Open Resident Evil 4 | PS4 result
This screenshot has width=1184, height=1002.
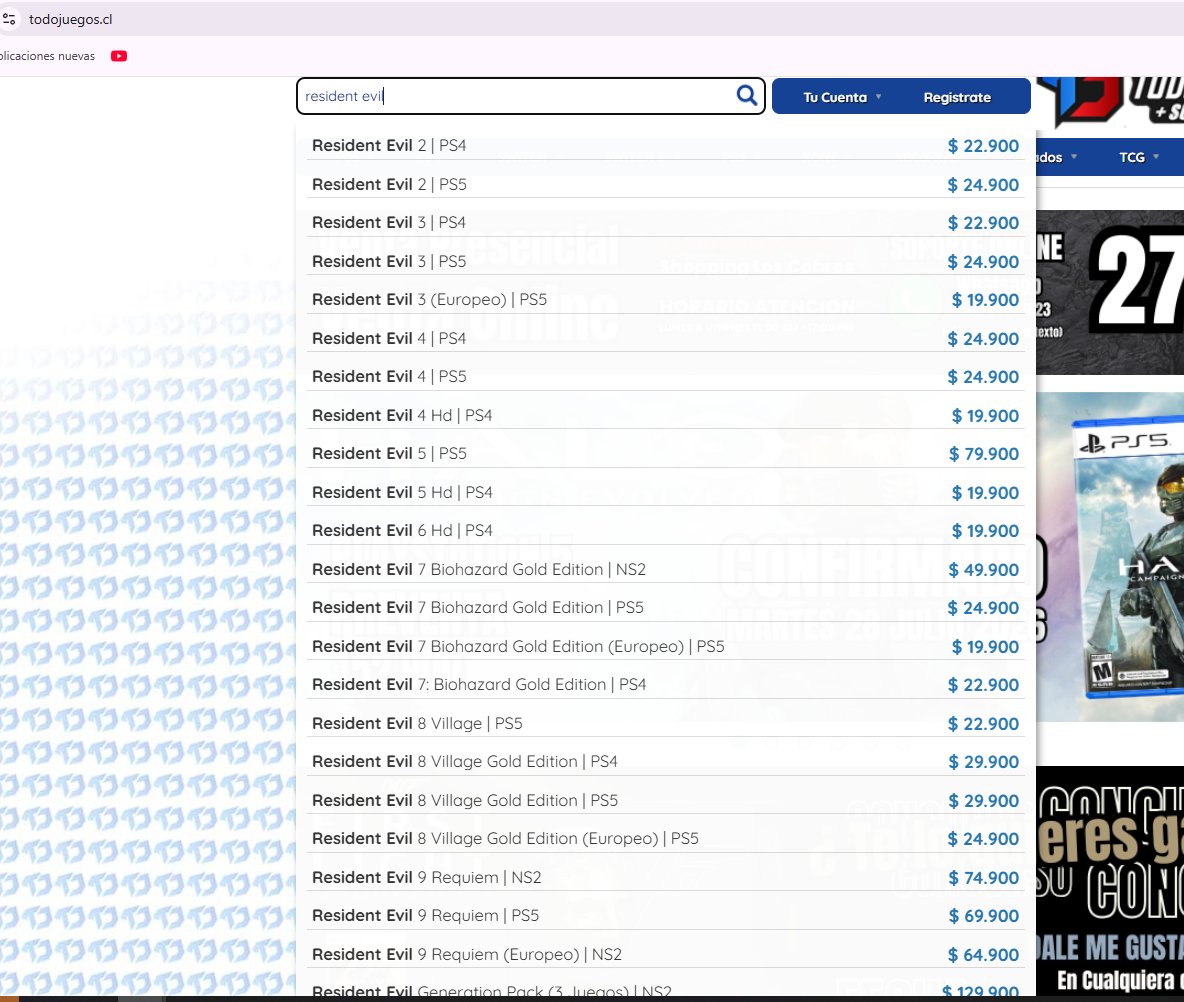pyautogui.click(x=665, y=338)
